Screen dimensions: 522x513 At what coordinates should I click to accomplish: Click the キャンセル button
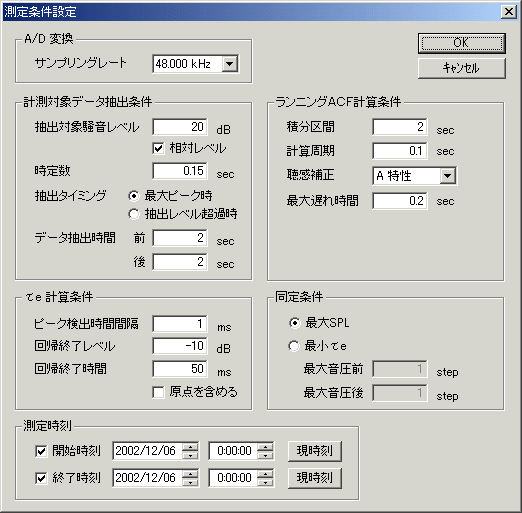(462, 68)
